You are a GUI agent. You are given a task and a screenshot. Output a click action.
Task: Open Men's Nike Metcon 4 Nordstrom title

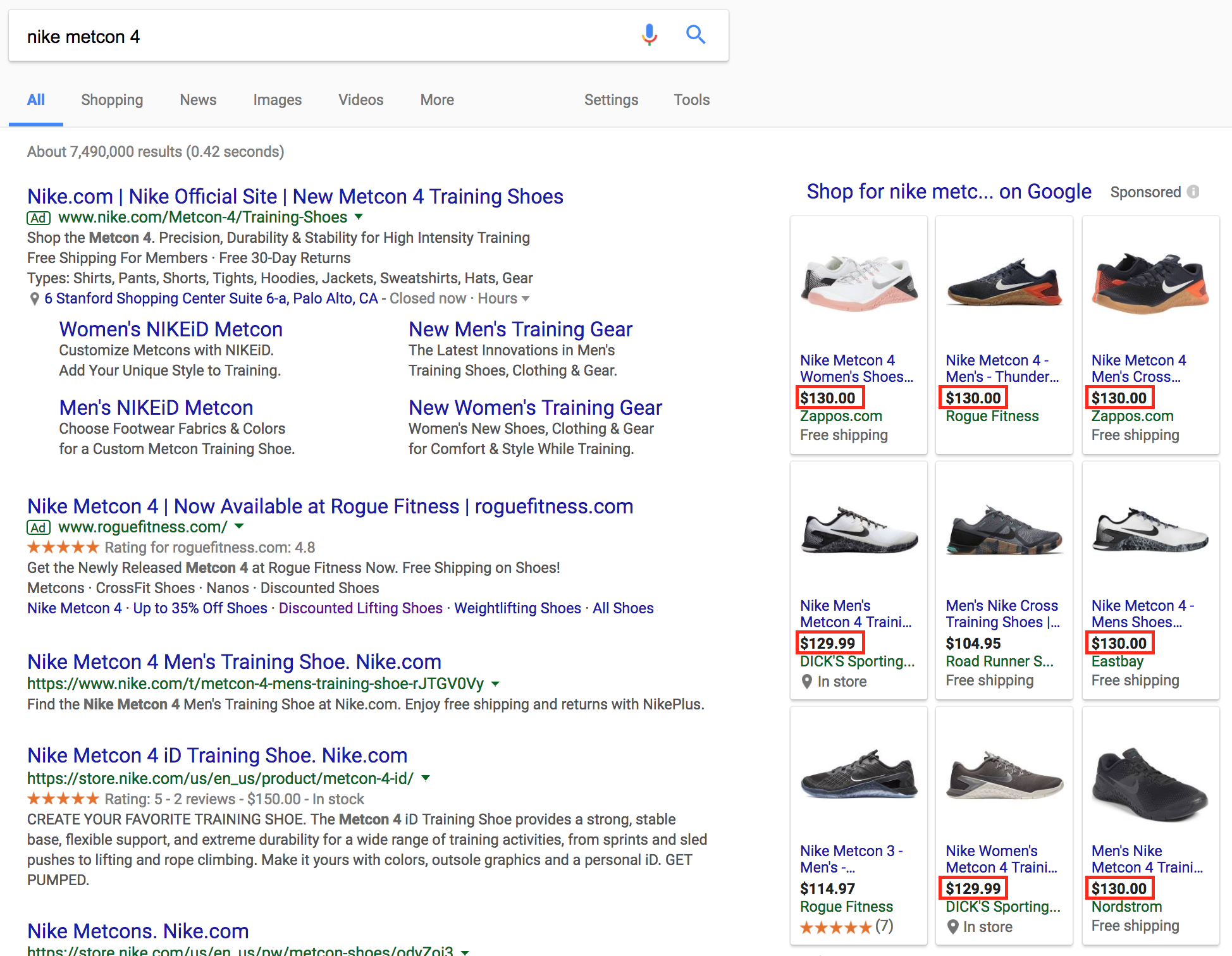[1147, 859]
